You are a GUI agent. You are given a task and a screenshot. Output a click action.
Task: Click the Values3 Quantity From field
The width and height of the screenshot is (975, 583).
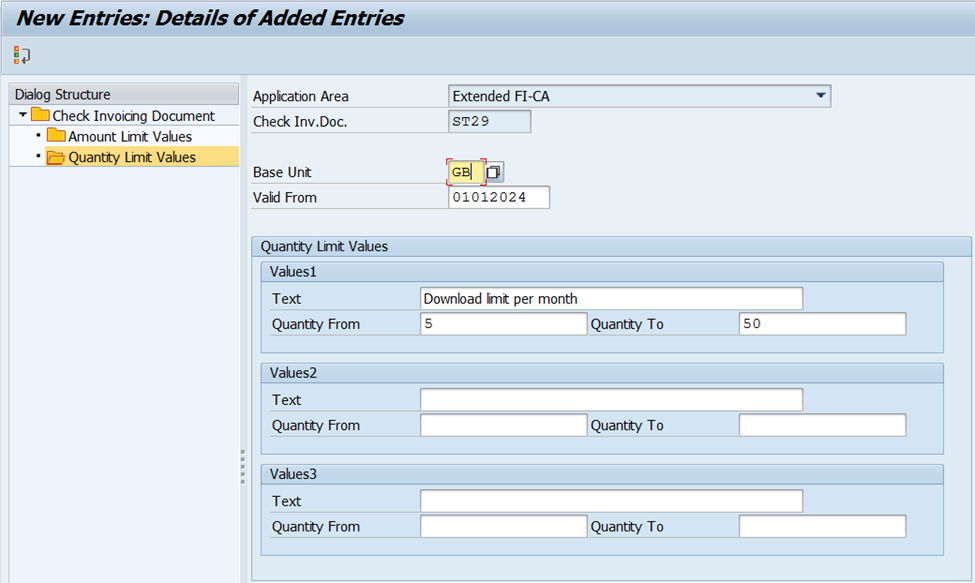[x=503, y=527]
